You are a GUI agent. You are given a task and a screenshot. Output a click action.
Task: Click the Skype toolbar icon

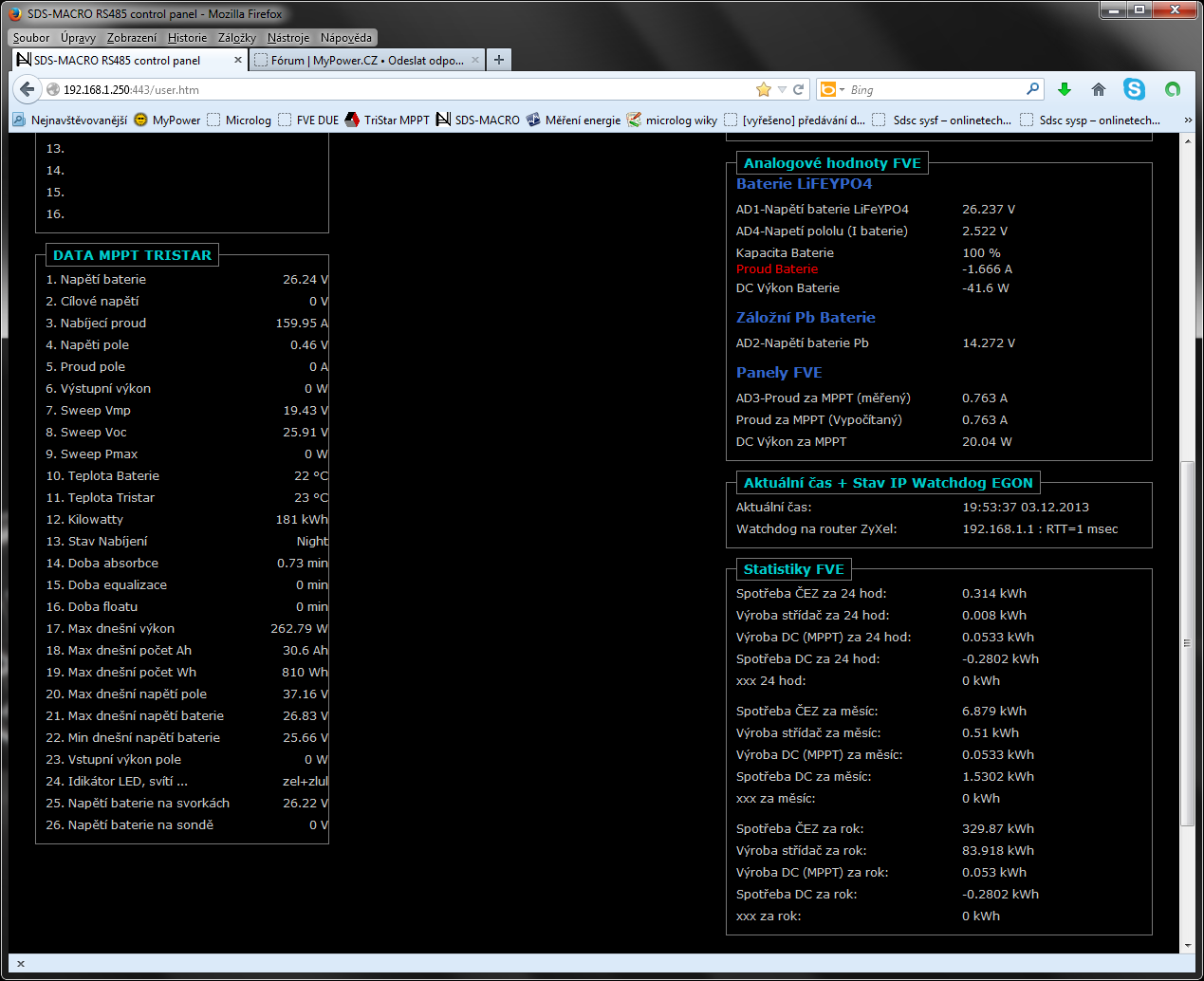tap(1134, 89)
